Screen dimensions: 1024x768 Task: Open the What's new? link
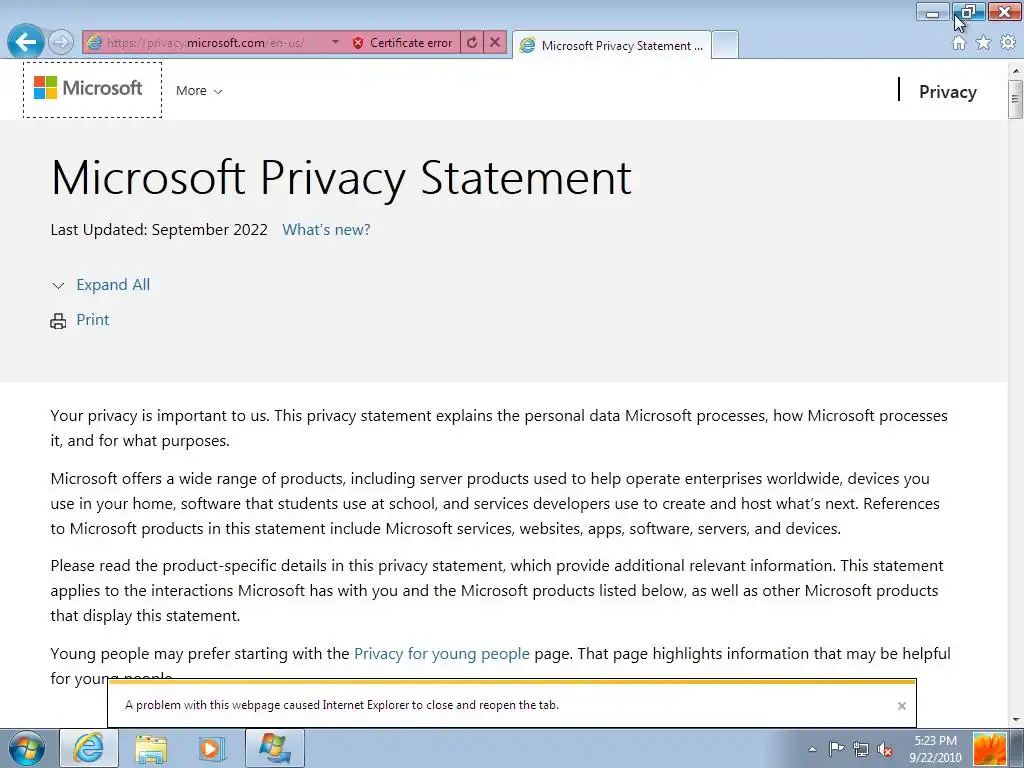click(x=326, y=230)
